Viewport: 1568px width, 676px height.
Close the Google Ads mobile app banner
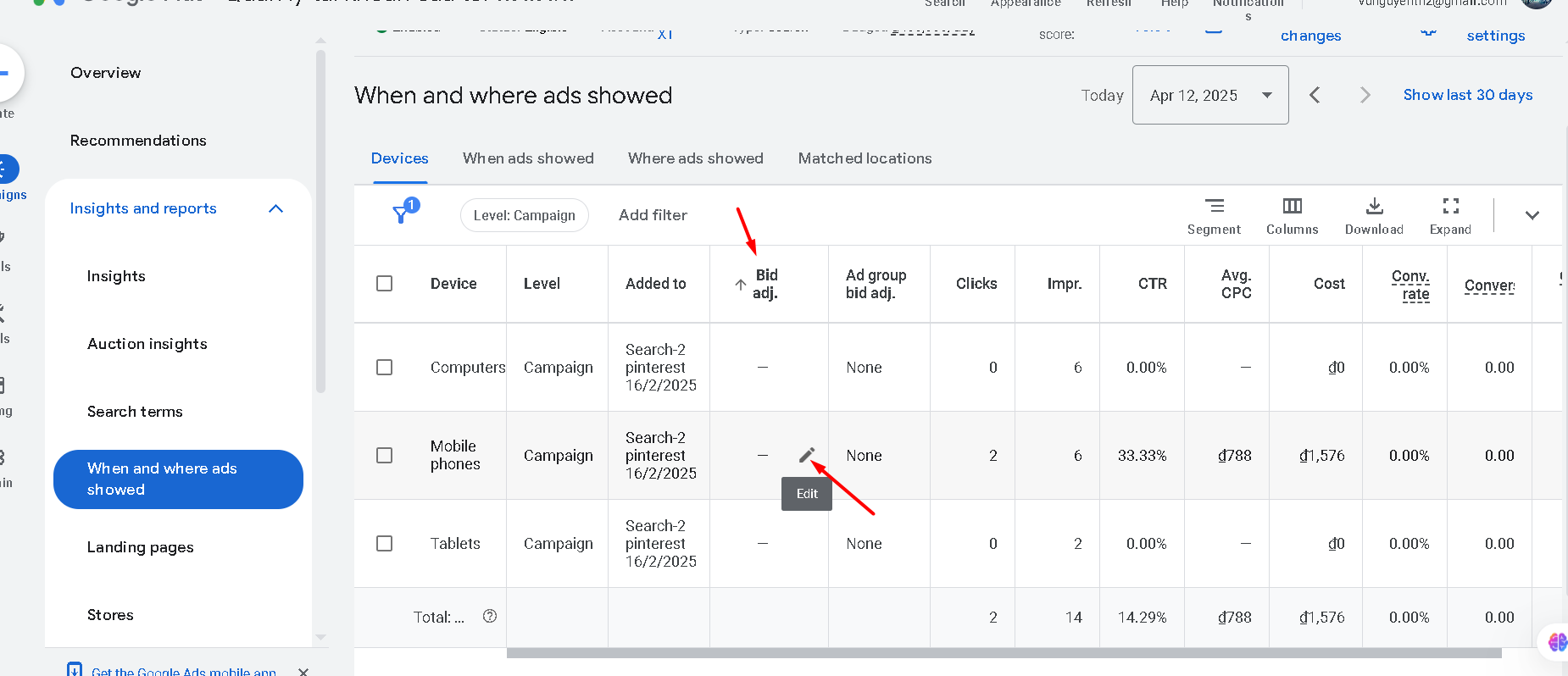[x=303, y=671]
